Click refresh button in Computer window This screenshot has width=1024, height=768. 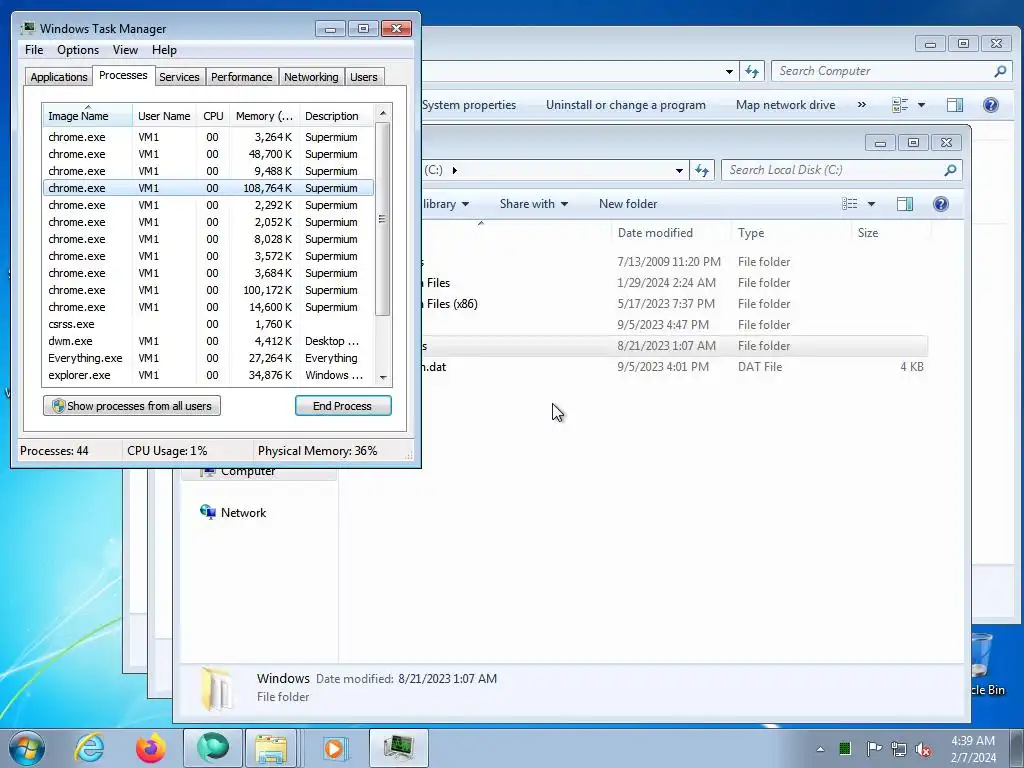[x=752, y=71]
